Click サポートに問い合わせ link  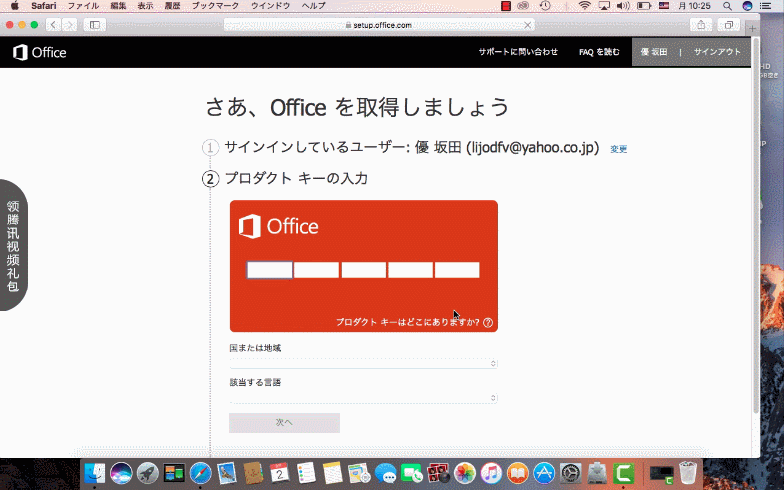pyautogui.click(x=518, y=52)
